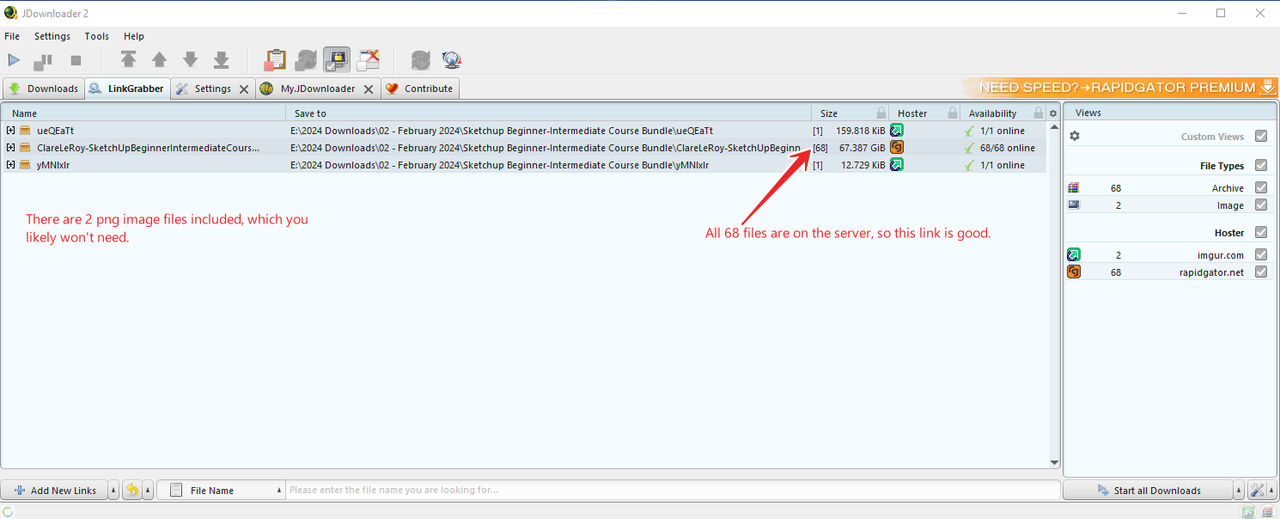Click the hoster icon in ueQEaTt row

pos(897,130)
